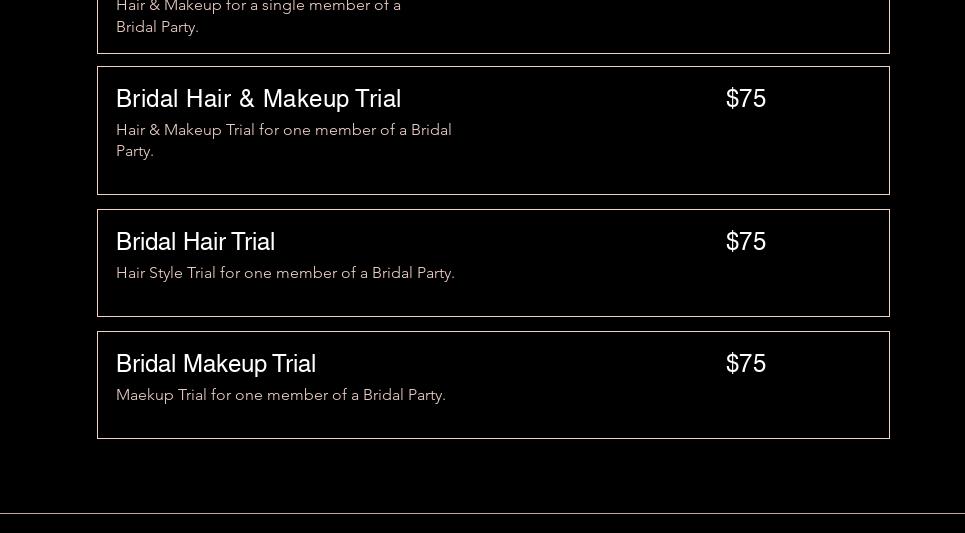The height and width of the screenshot is (533, 965).
Task: Click the 'Hair & Makeup Trial for one member' description
Action: point(283,130)
